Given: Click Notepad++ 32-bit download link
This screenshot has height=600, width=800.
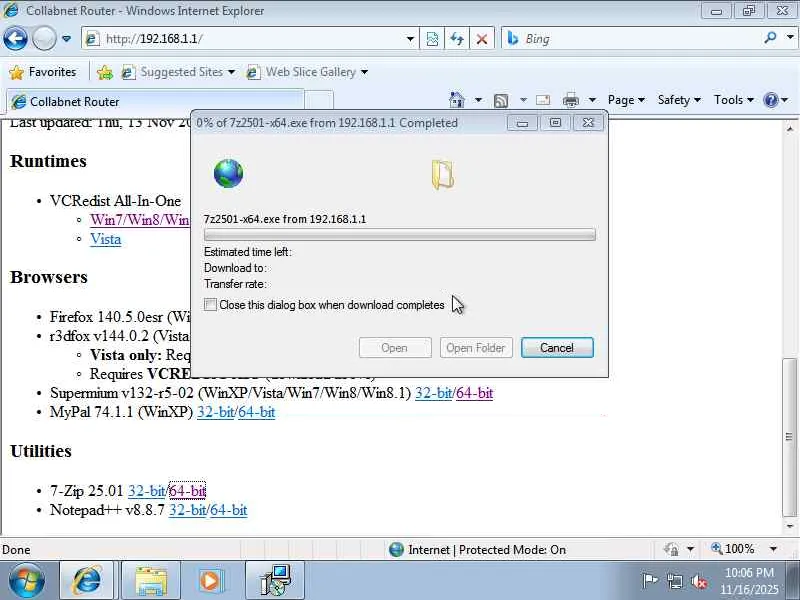Looking at the screenshot, I should (x=187, y=510).
